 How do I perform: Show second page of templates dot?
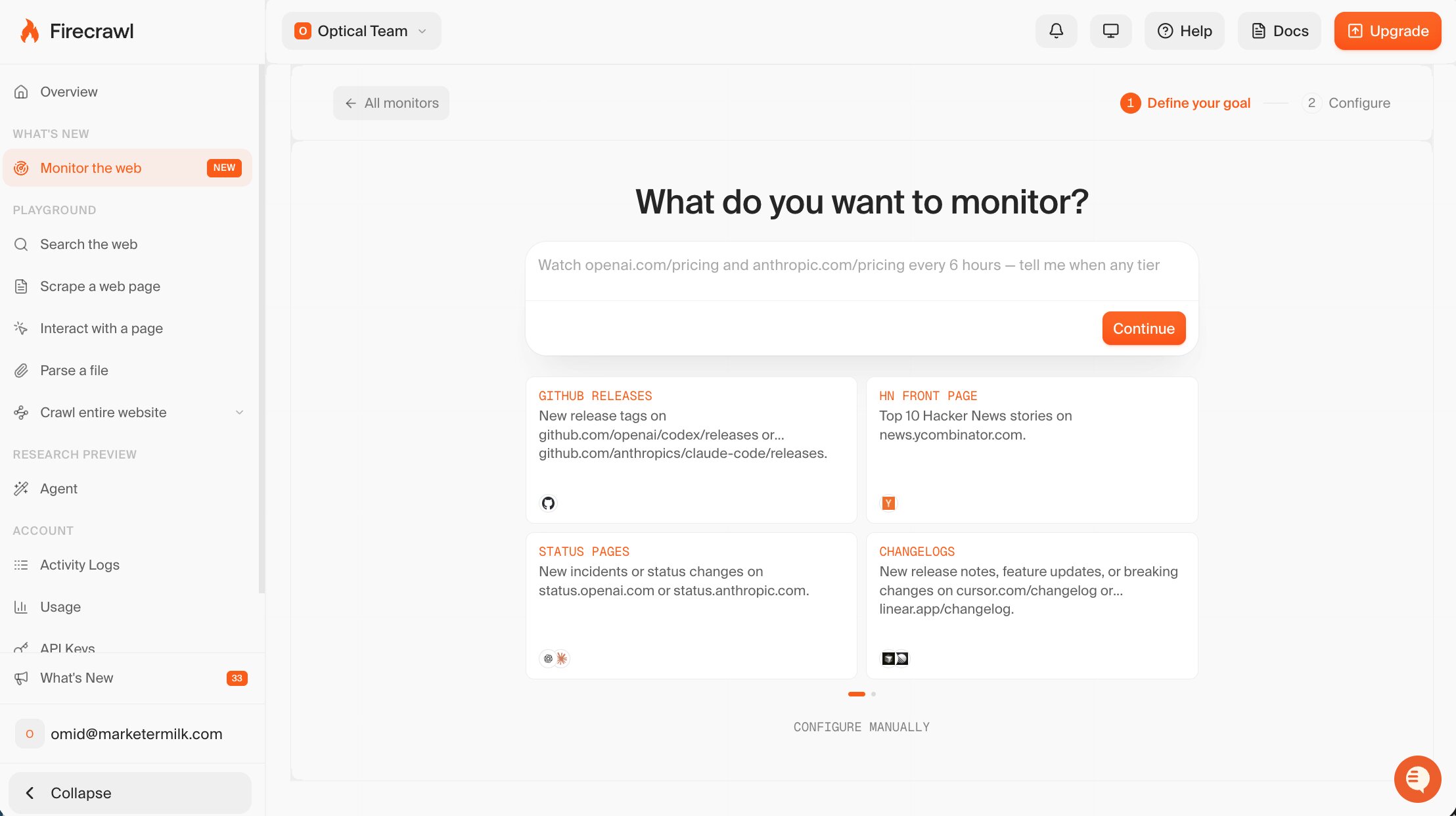coord(873,694)
